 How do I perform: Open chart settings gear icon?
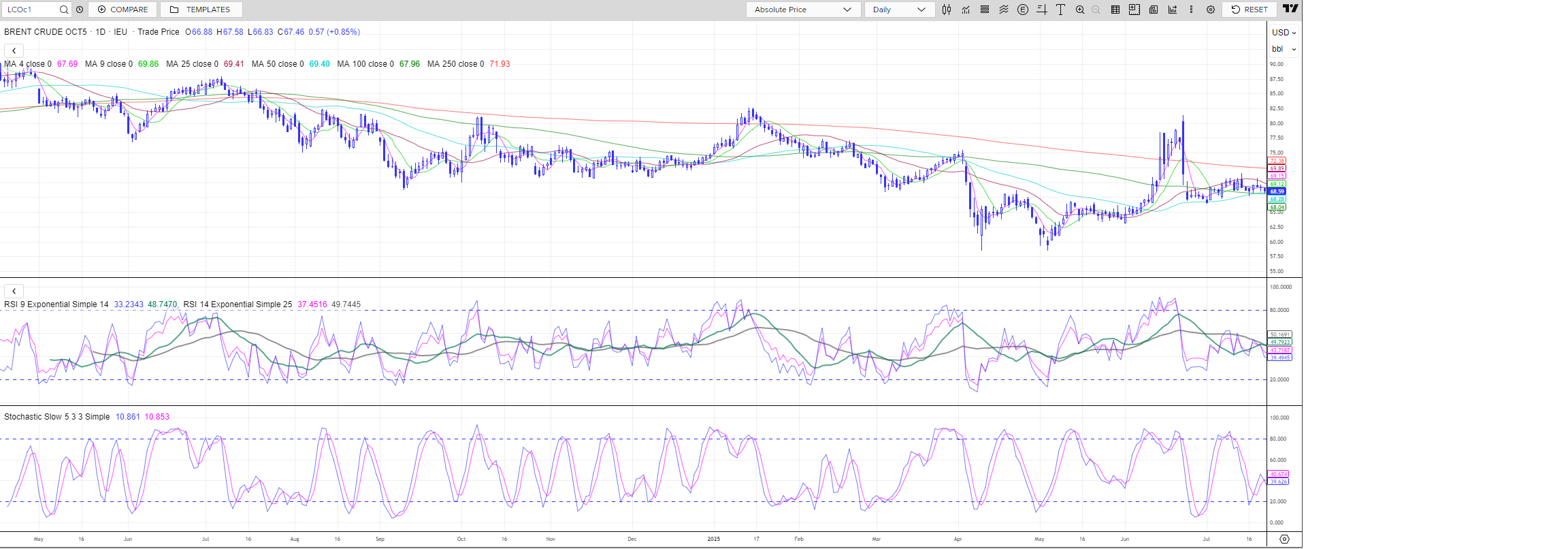tap(1210, 10)
